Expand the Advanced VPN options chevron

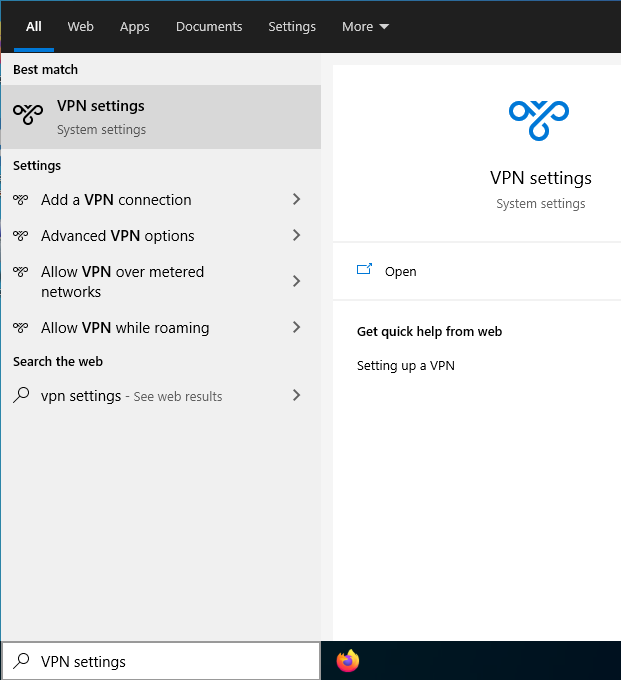(x=297, y=235)
